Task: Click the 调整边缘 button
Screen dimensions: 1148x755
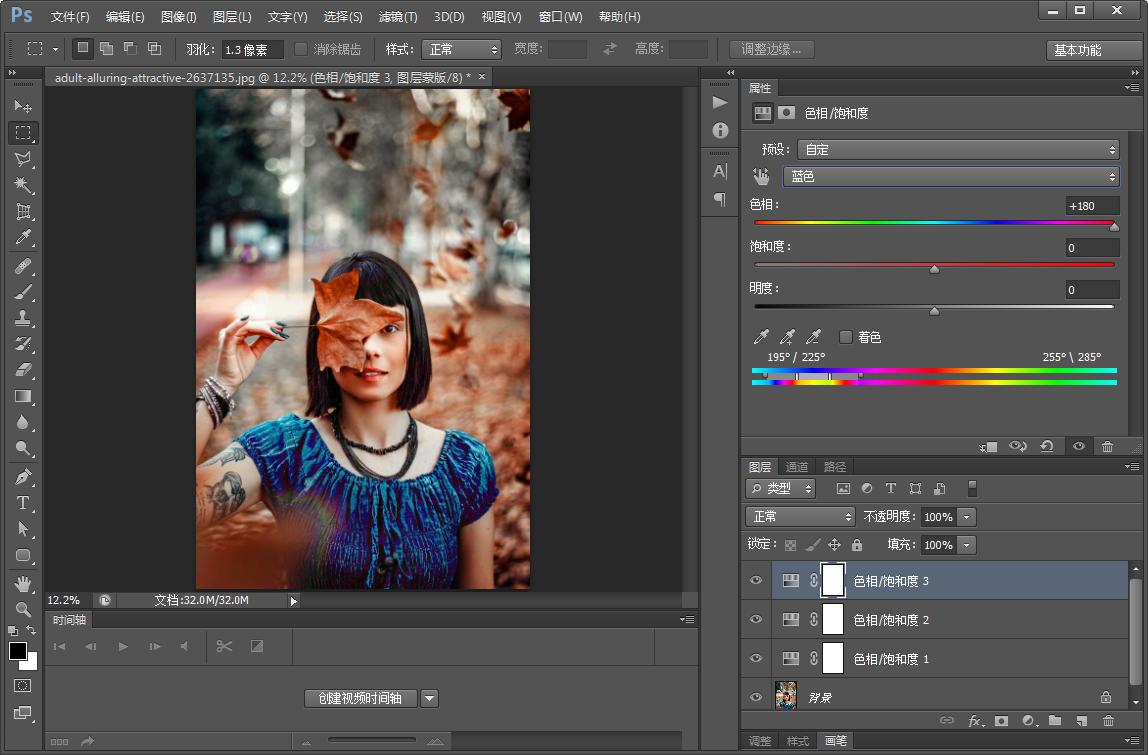Action: (771, 49)
